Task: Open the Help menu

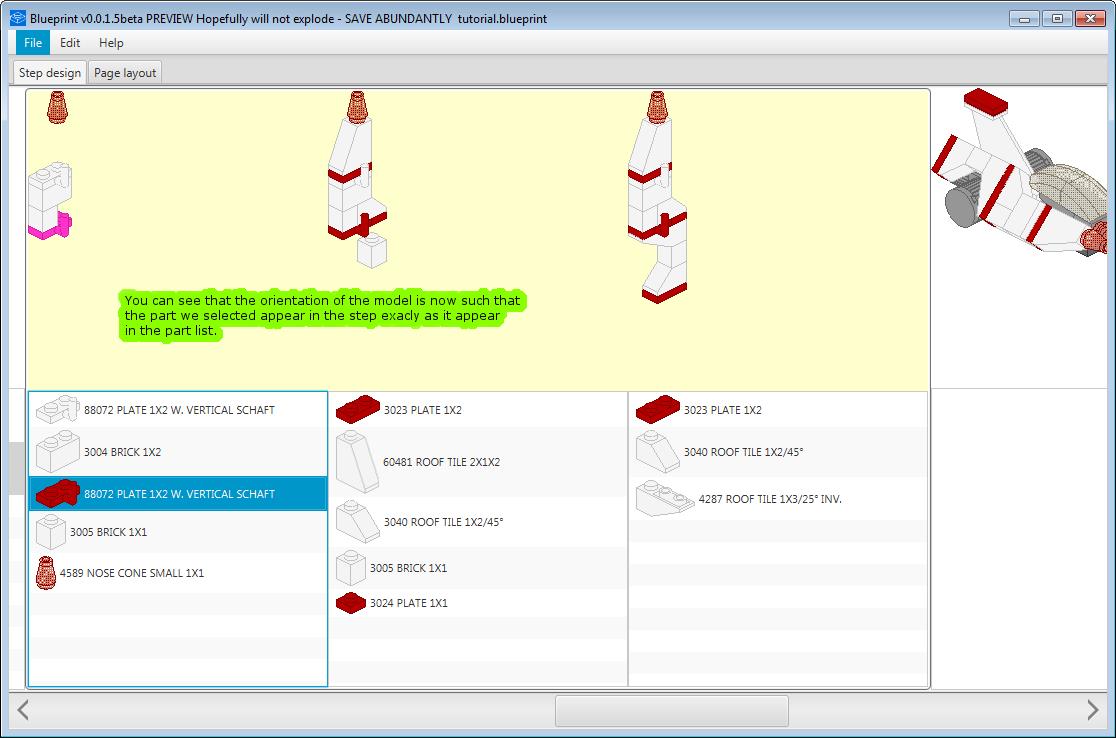Action: pos(111,43)
